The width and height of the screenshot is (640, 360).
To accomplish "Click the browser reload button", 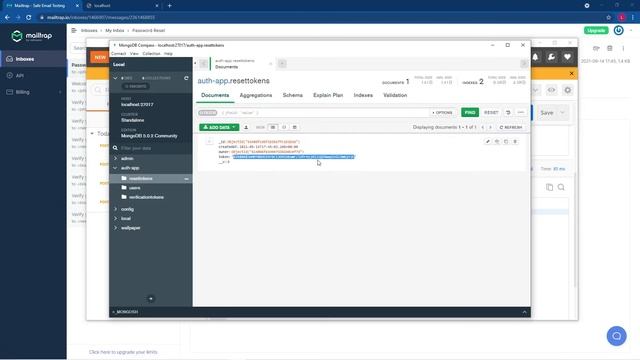I will [29, 18].
